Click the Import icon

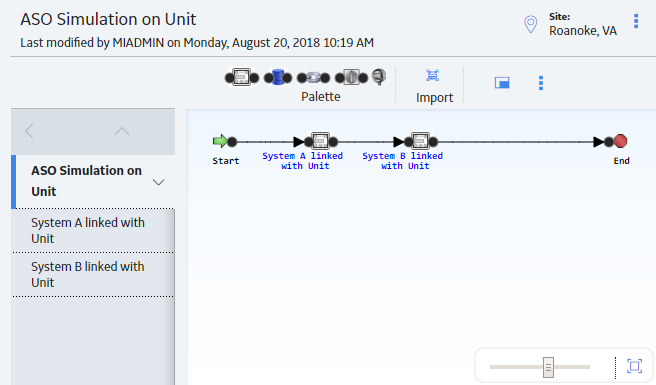point(433,75)
